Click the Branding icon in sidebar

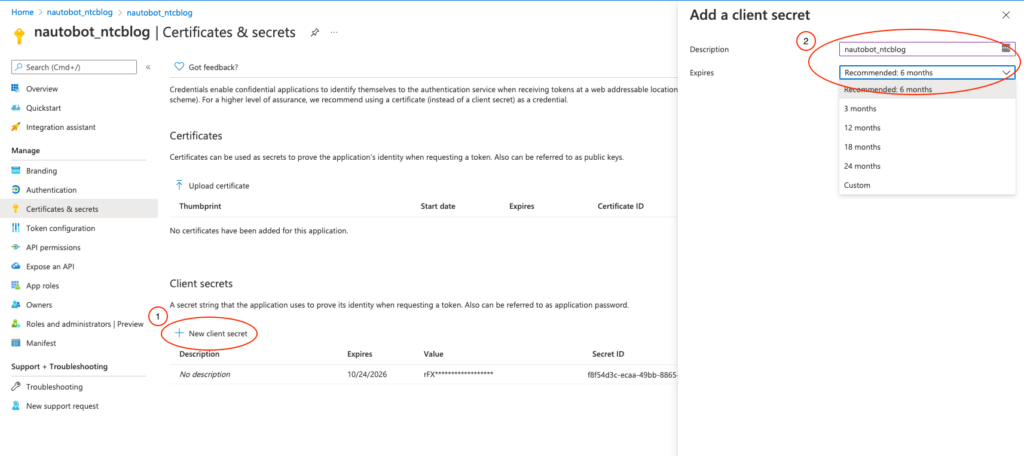[x=16, y=171]
